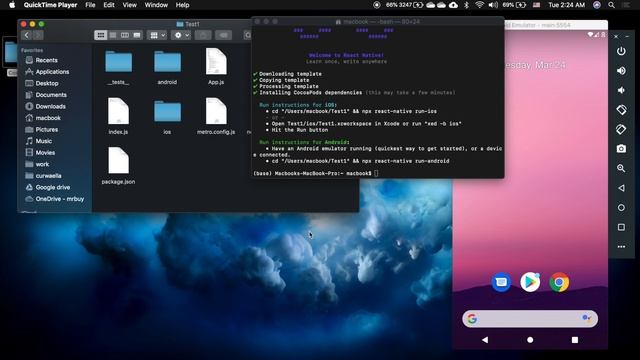Open Bluetooth menu in menu bar
The height and width of the screenshot is (360, 640).
pos(467,5)
